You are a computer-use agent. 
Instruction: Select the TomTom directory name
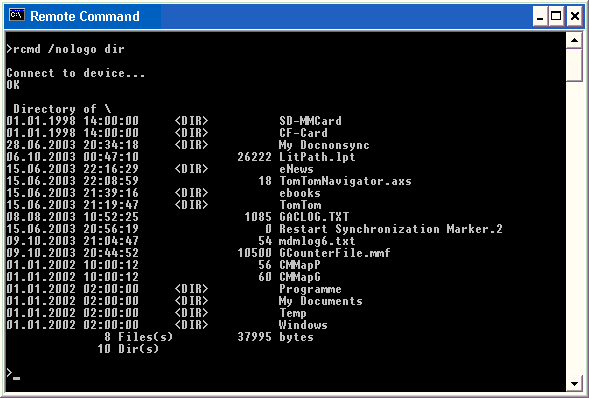300,205
